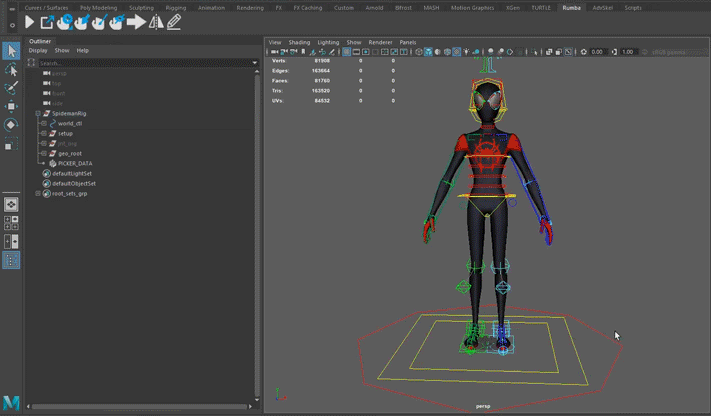Toggle the resolution gate icon
711x416 pixels.
pos(365,52)
